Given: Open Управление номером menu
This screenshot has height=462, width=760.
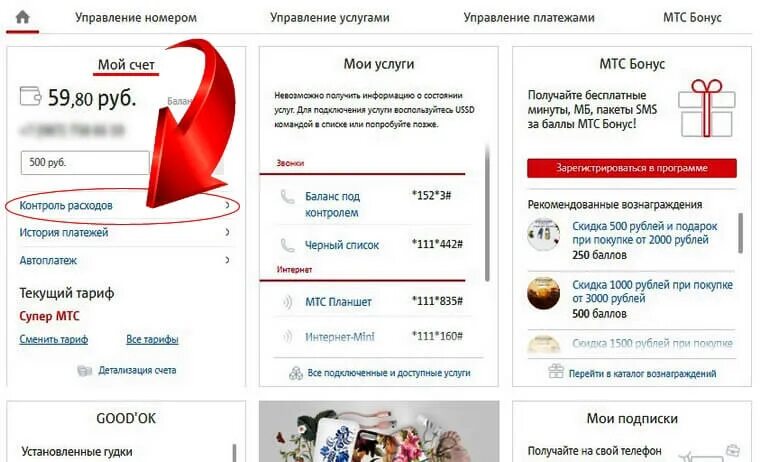Looking at the screenshot, I should 136,17.
